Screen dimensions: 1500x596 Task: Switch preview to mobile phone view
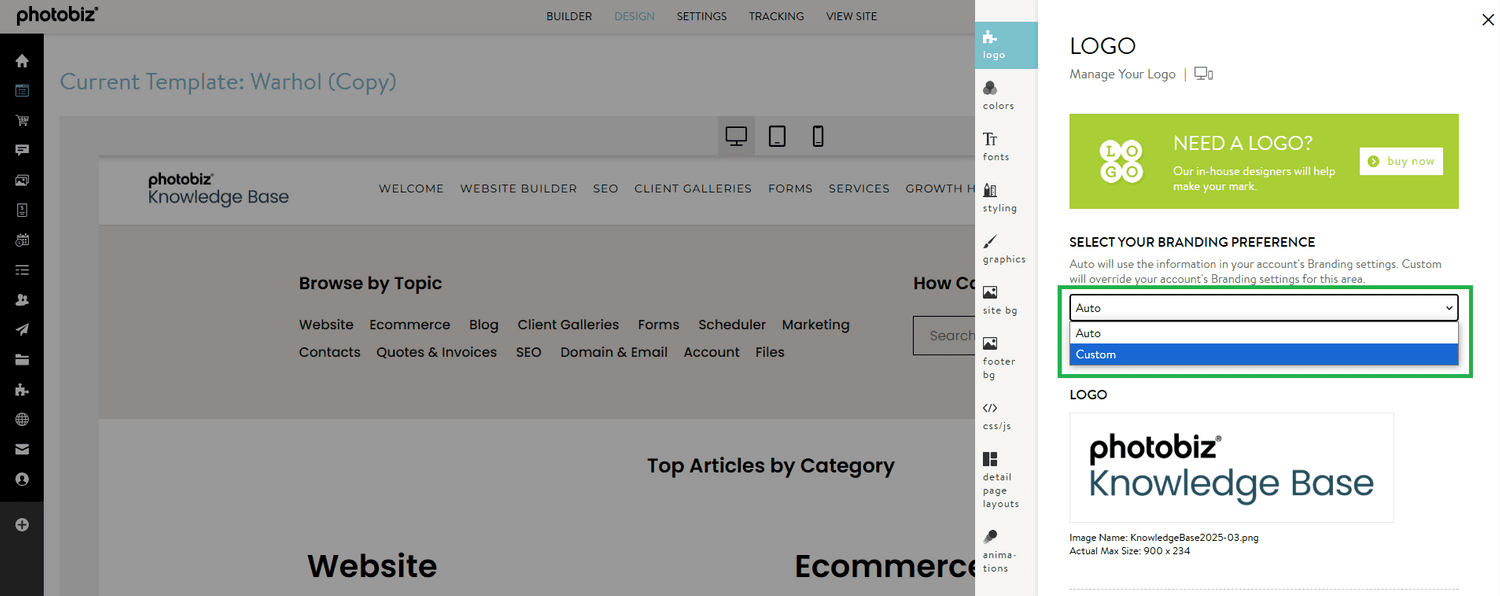pyautogui.click(x=818, y=135)
